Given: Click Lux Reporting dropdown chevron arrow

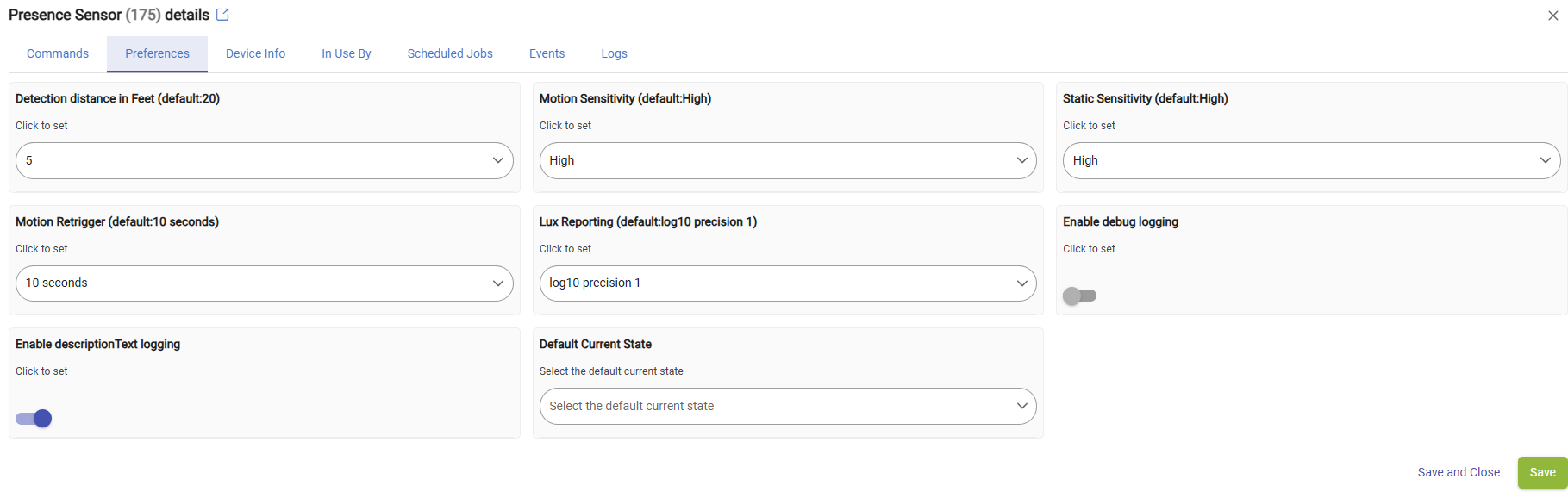Looking at the screenshot, I should [1021, 283].
